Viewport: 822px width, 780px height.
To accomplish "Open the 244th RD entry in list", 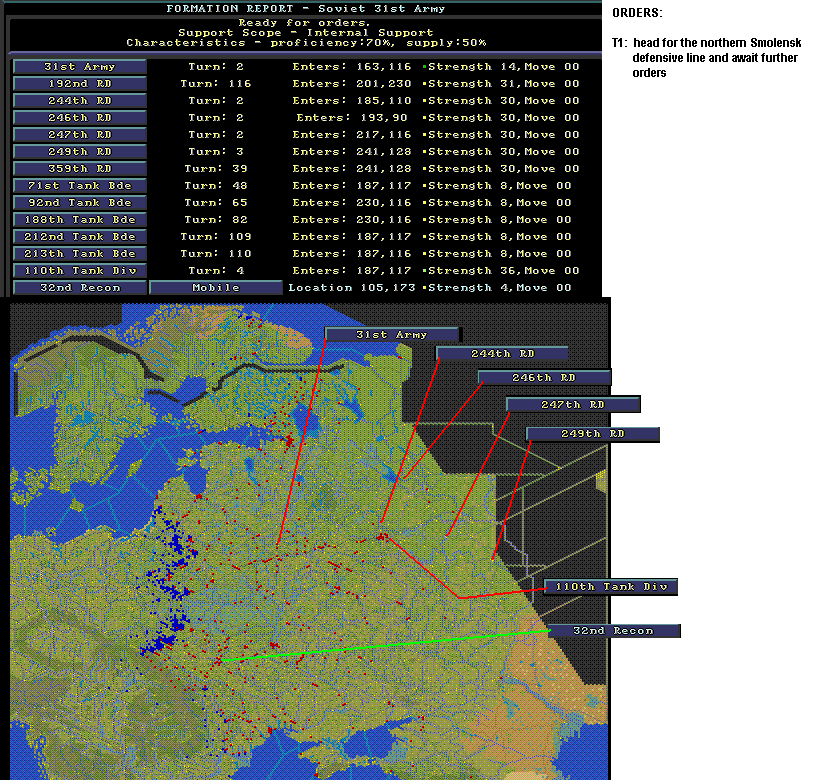I will click(80, 101).
